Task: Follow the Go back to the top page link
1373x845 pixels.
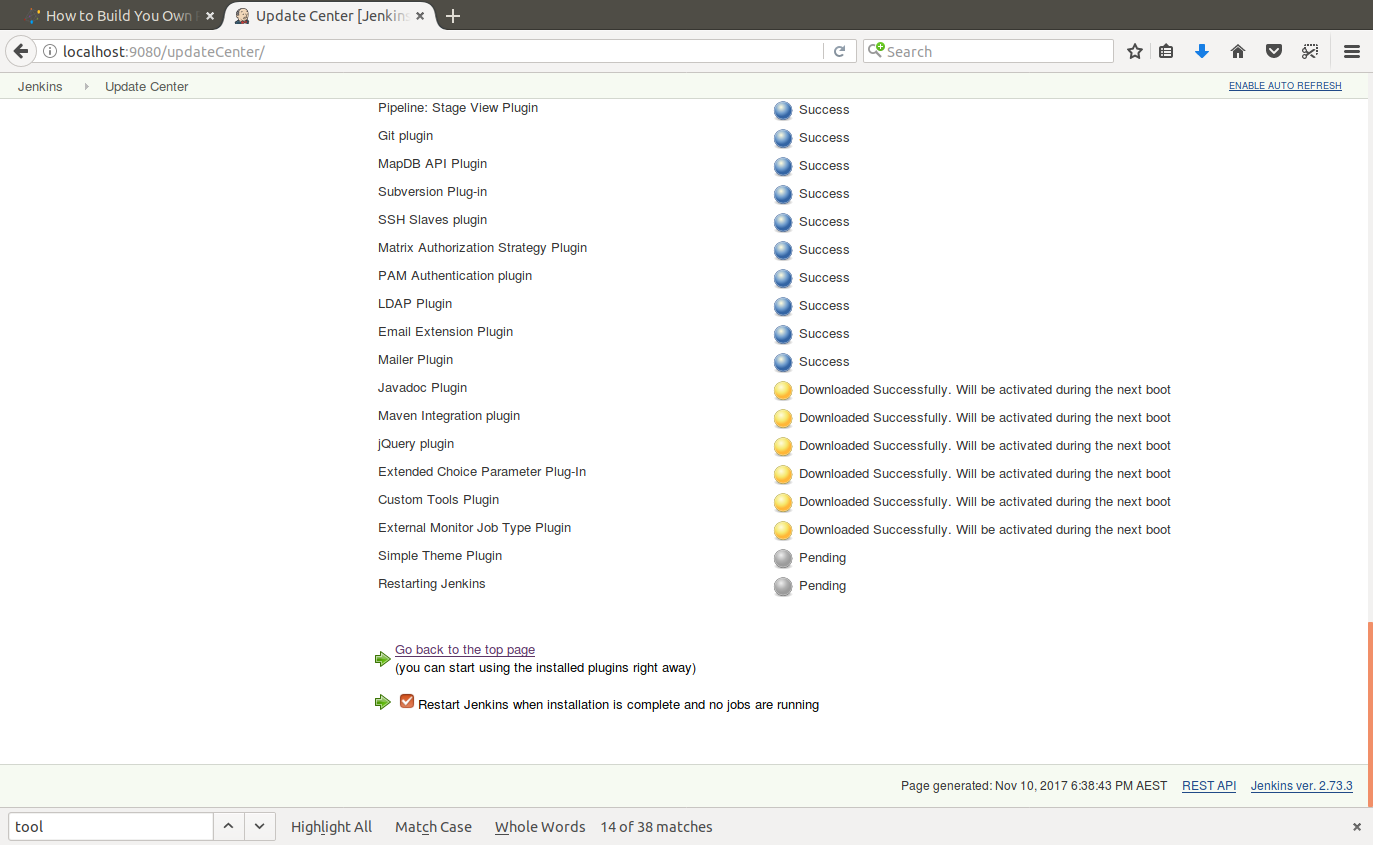Action: coord(464,649)
